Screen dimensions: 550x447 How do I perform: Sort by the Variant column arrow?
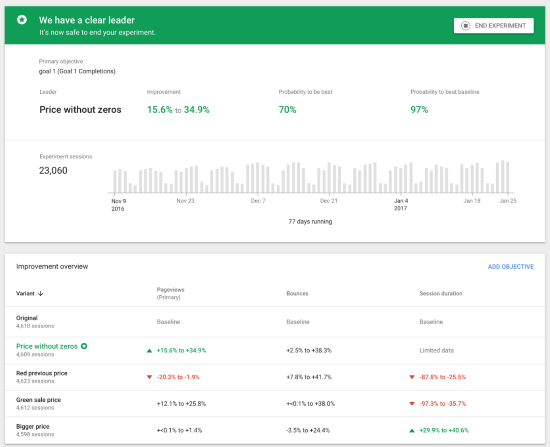tap(40, 293)
